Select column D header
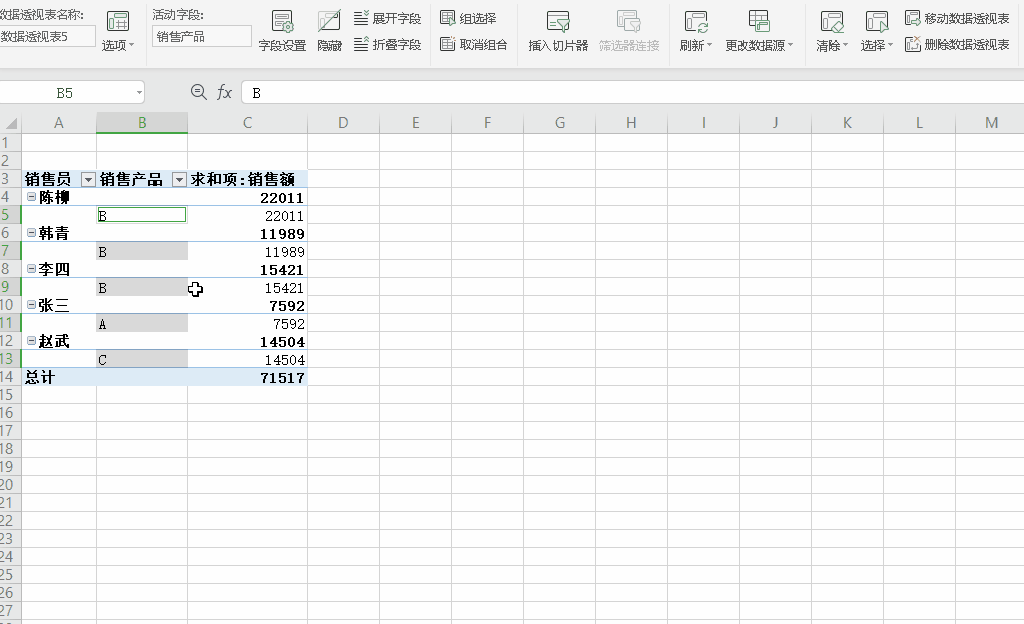Image resolution: width=1024 pixels, height=624 pixels. click(343, 123)
